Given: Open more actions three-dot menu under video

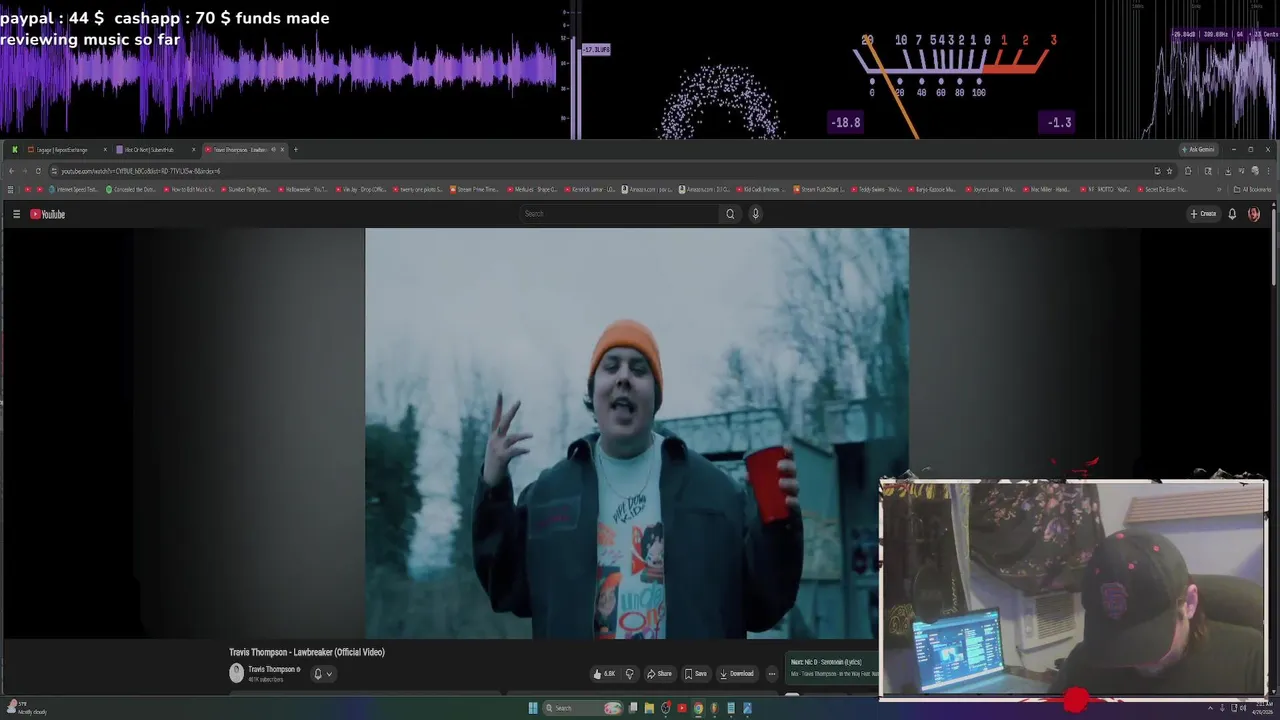Looking at the screenshot, I should tap(771, 674).
